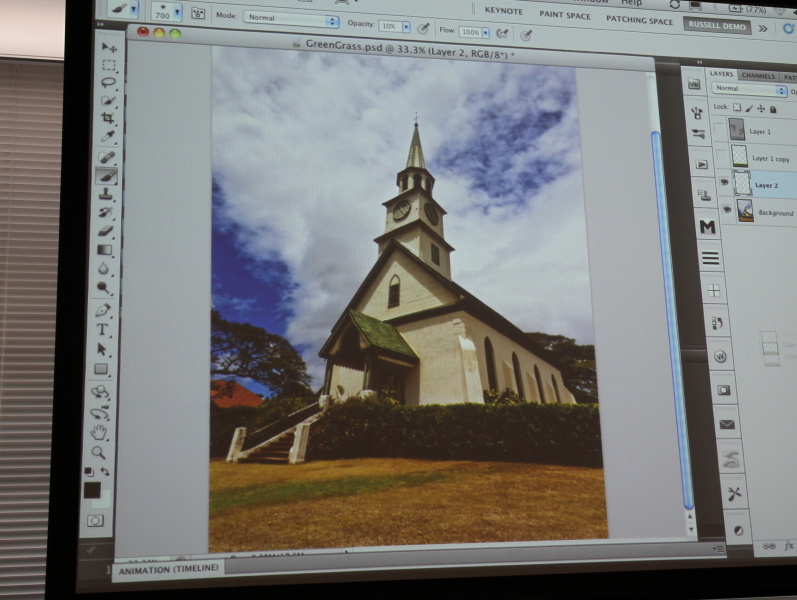
Task: Reset to default foreground and background colors
Action: (x=88, y=471)
